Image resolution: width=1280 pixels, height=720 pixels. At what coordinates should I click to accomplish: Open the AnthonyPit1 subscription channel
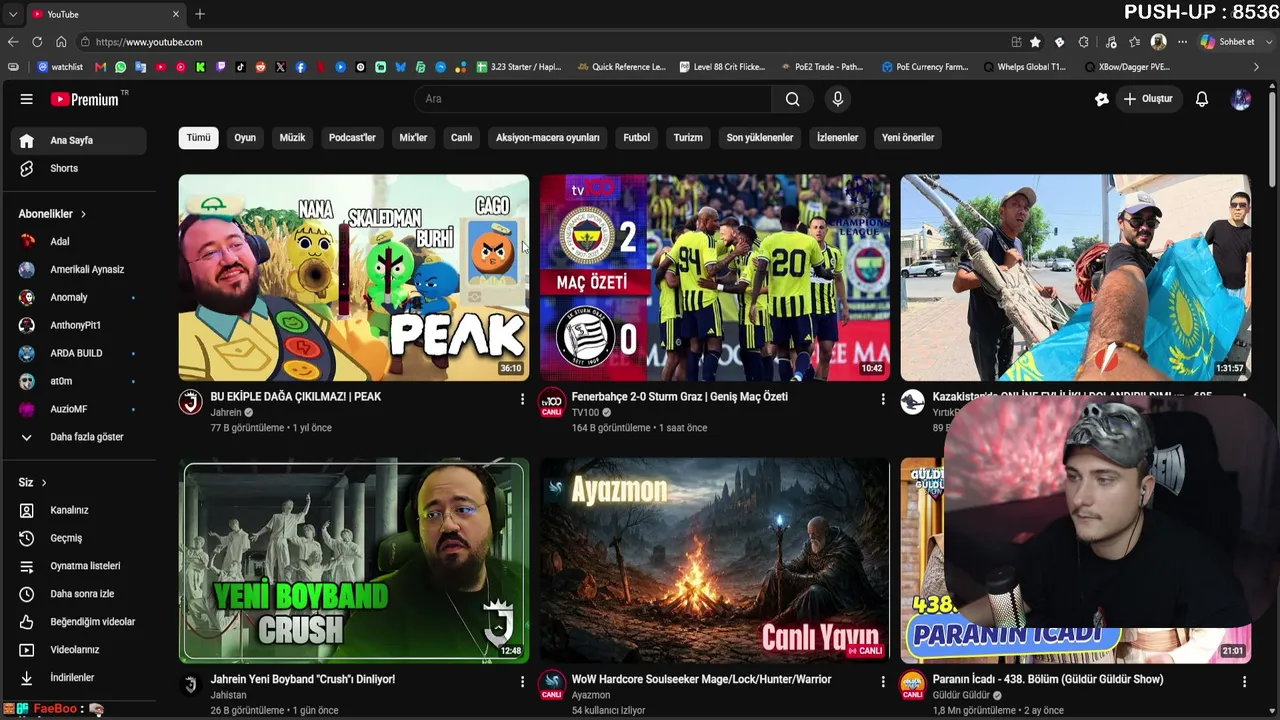pyautogui.click(x=79, y=325)
